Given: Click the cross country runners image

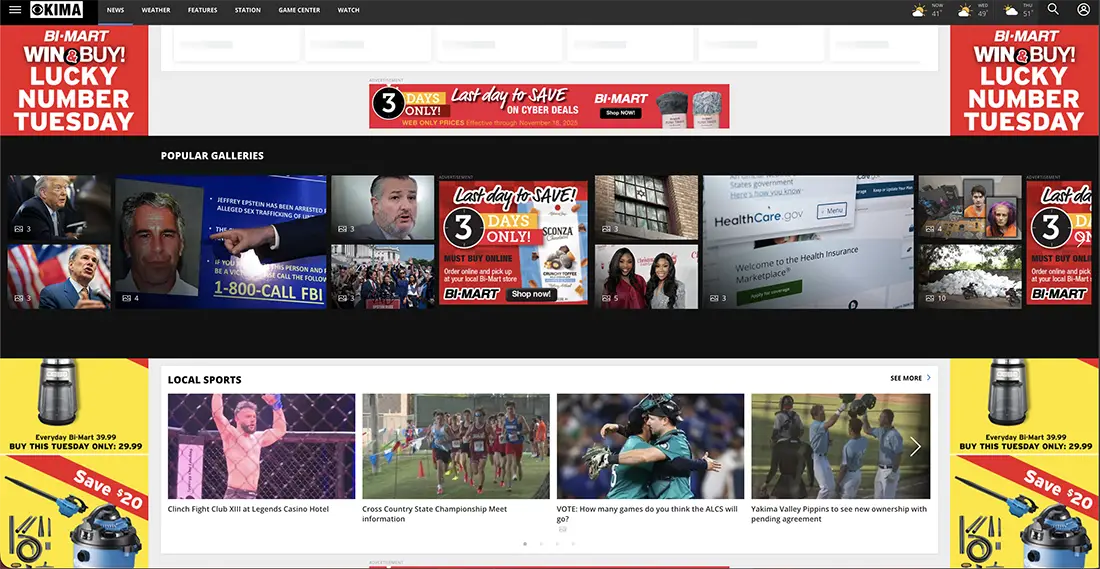Looking at the screenshot, I should [x=456, y=446].
